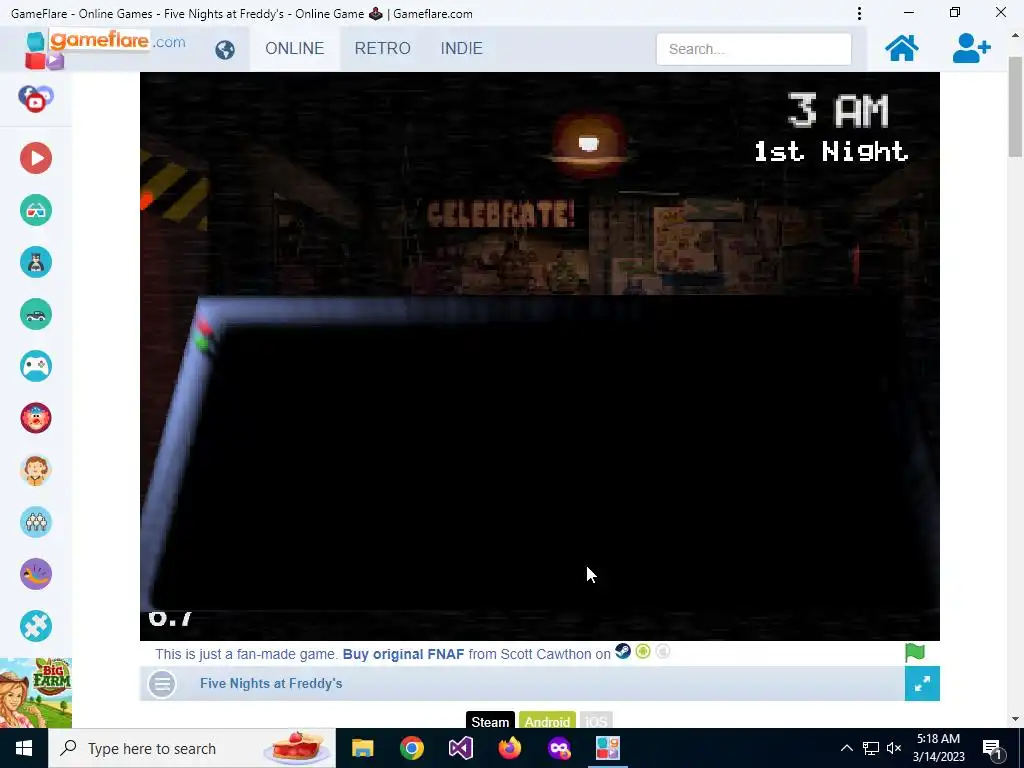This screenshot has width=1024, height=768.
Task: Focus the Search input field
Action: tap(754, 49)
